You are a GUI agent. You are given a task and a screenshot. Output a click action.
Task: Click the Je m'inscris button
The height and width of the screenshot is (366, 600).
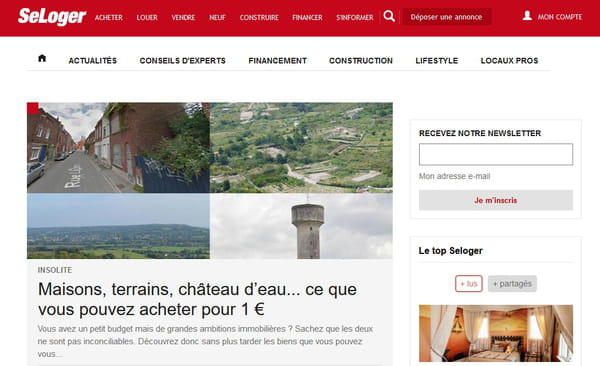click(496, 200)
